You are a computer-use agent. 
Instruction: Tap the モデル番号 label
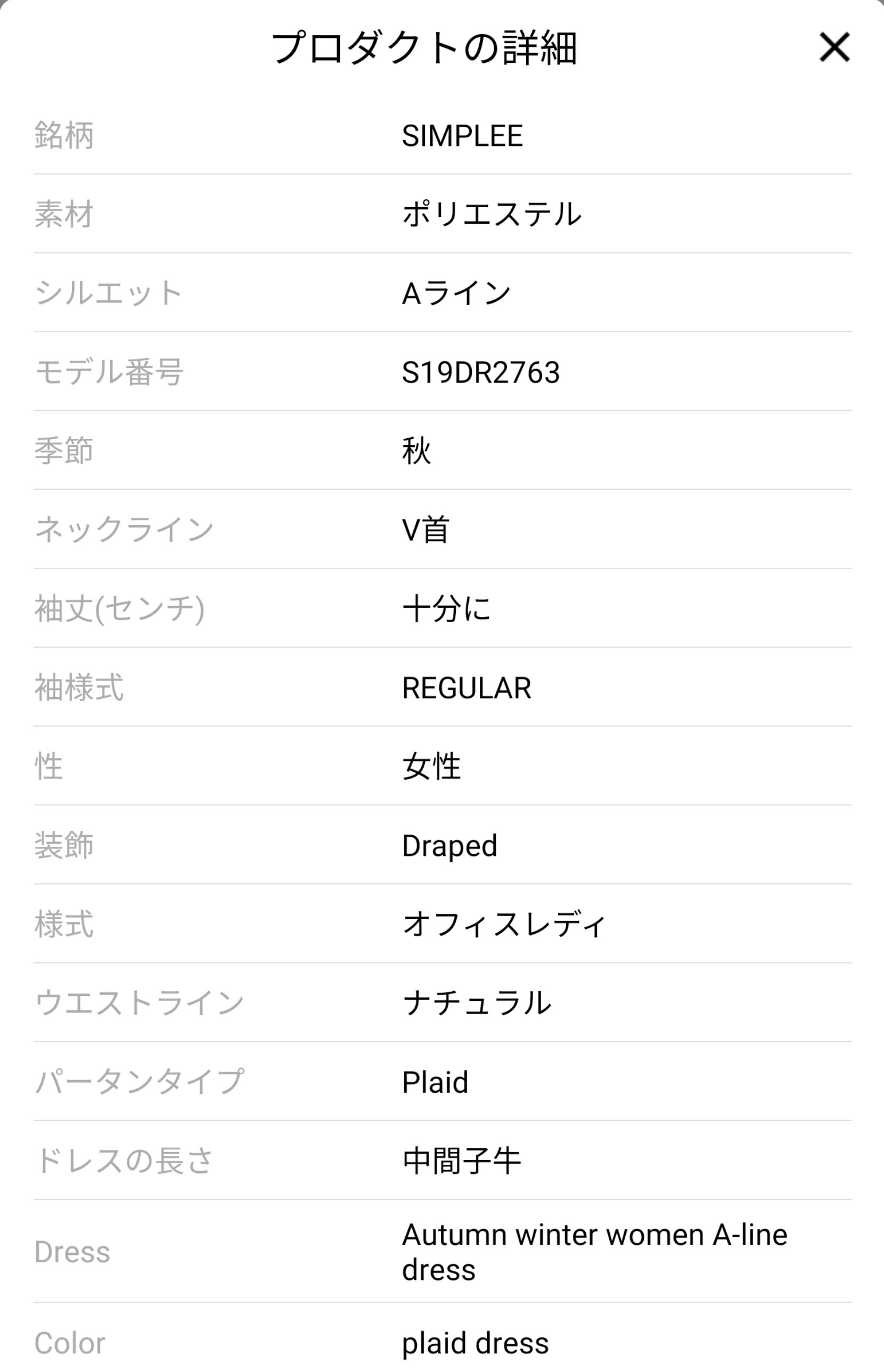109,373
